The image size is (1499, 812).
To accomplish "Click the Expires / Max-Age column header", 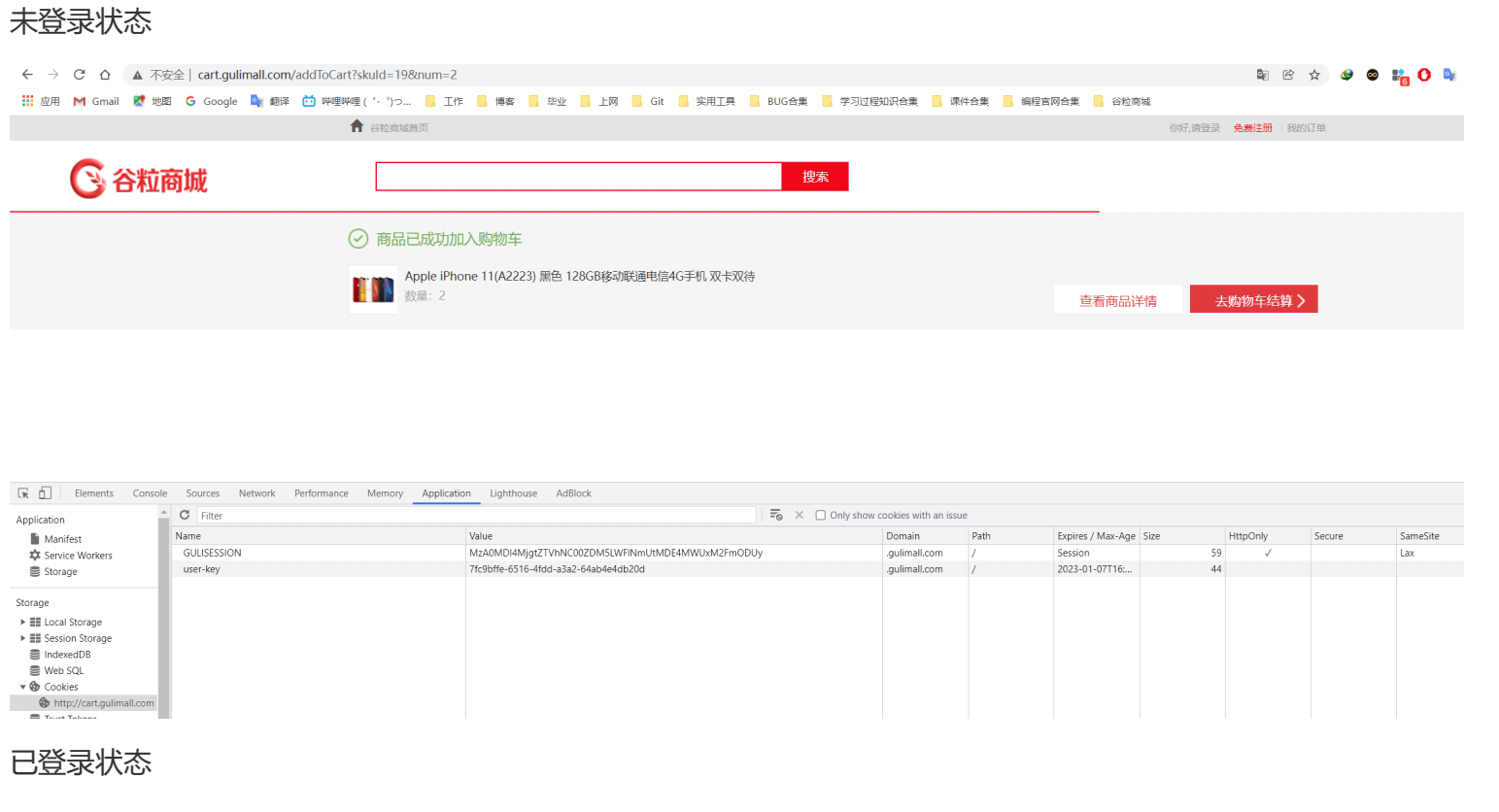I will [1096, 536].
